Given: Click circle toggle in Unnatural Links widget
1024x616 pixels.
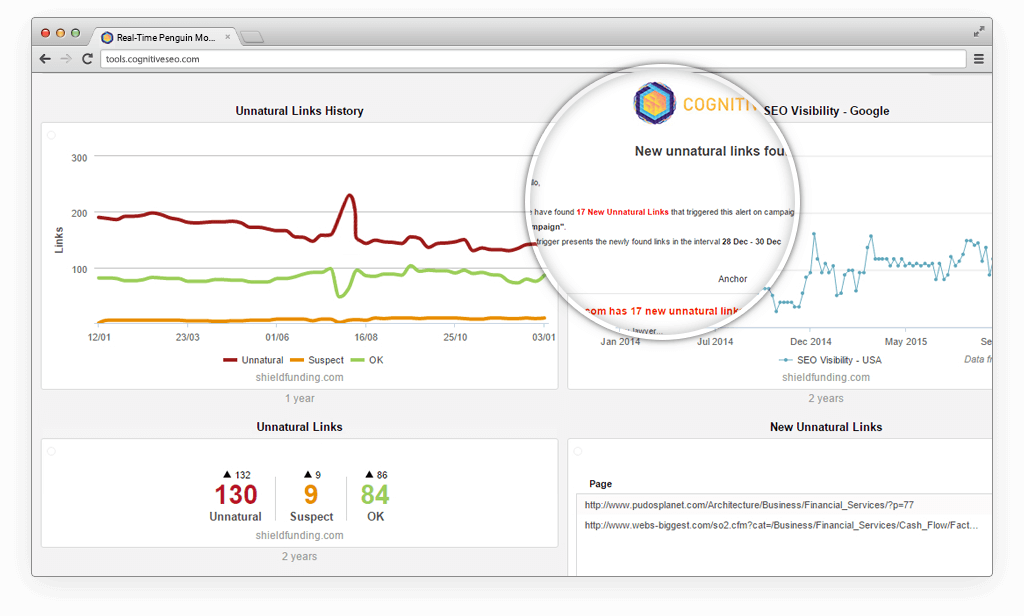Looking at the screenshot, I should [52, 451].
